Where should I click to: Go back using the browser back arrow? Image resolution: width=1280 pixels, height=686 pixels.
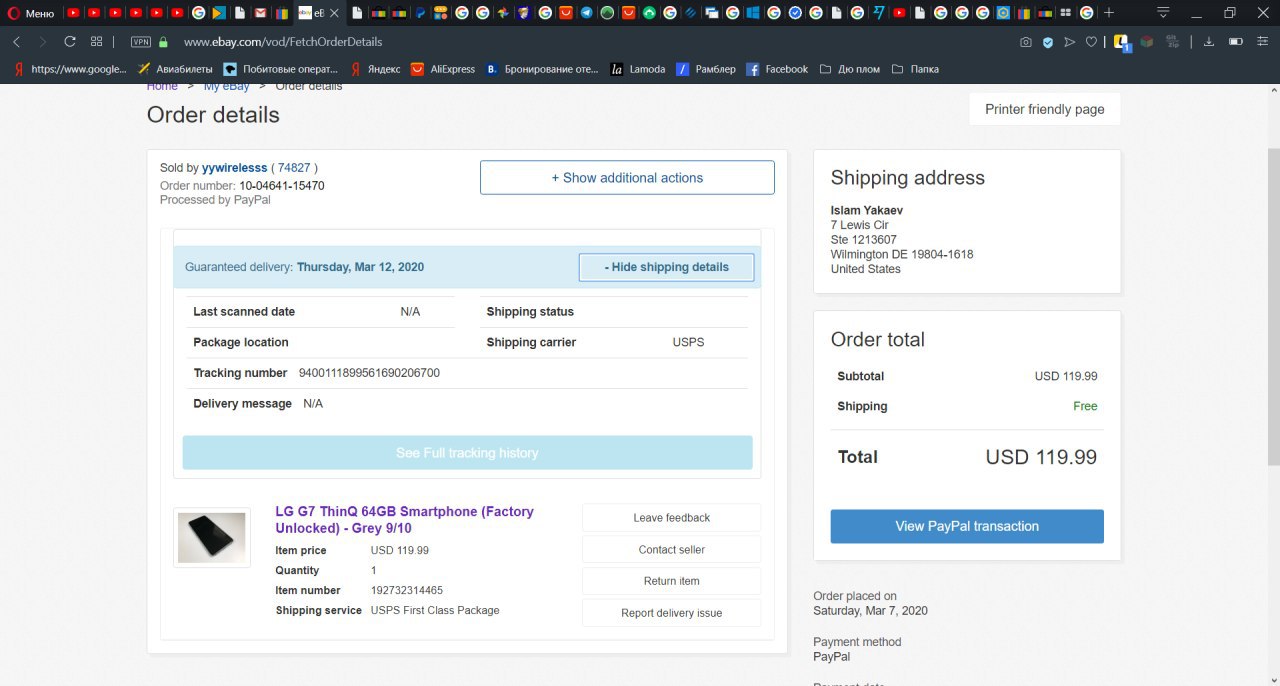coord(17,42)
